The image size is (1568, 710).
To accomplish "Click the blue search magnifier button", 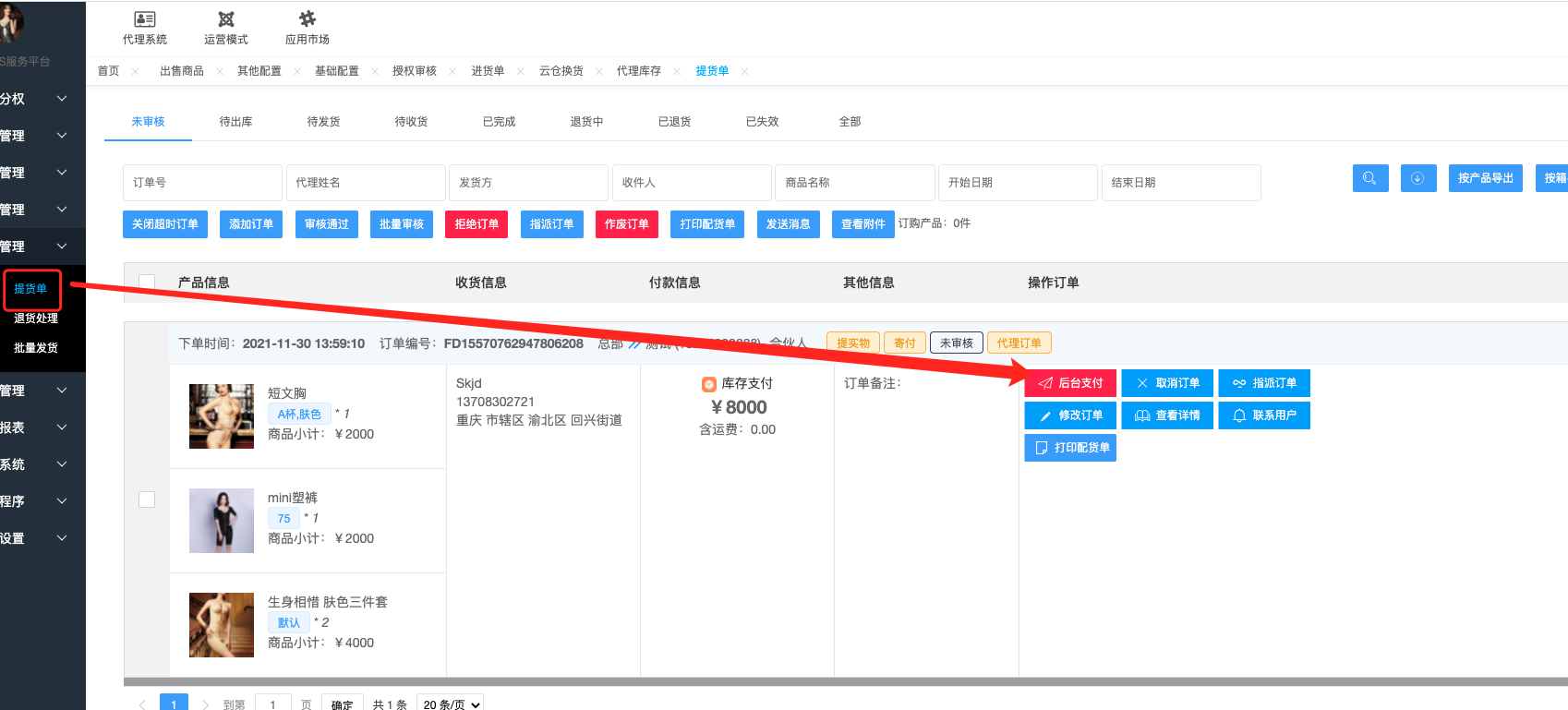I will [1369, 178].
